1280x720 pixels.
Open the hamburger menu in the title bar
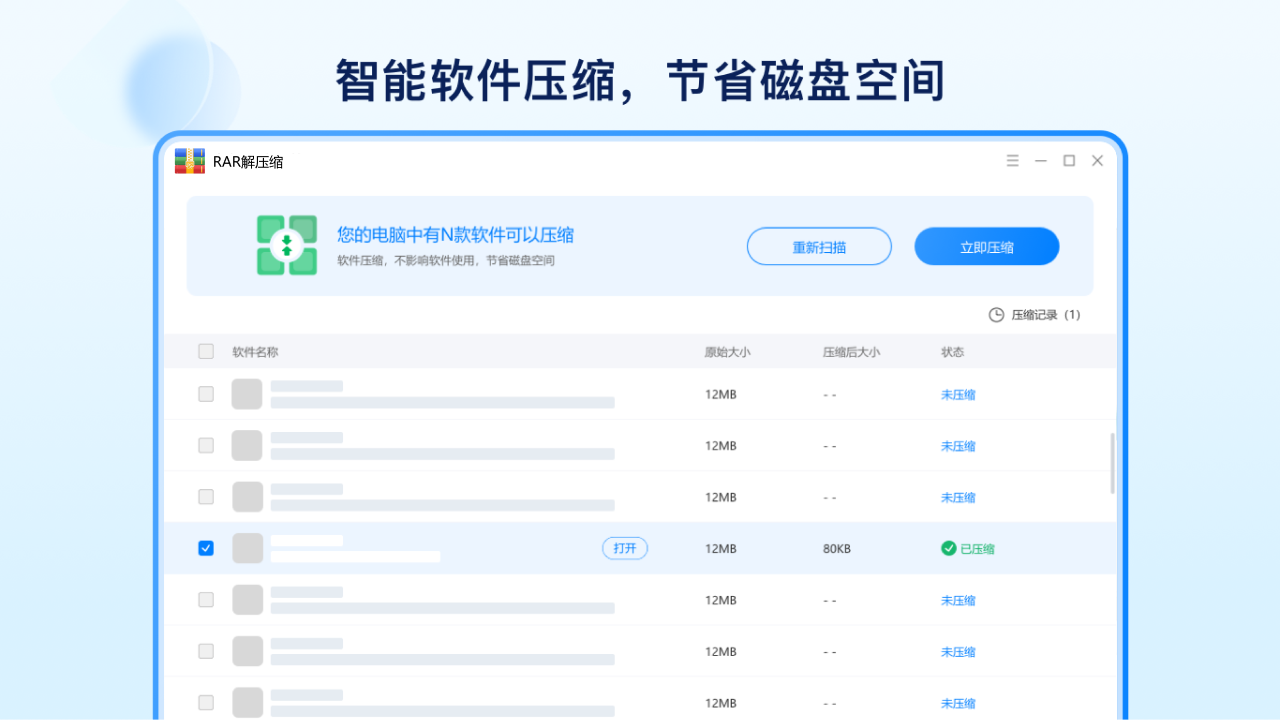coord(1012,160)
